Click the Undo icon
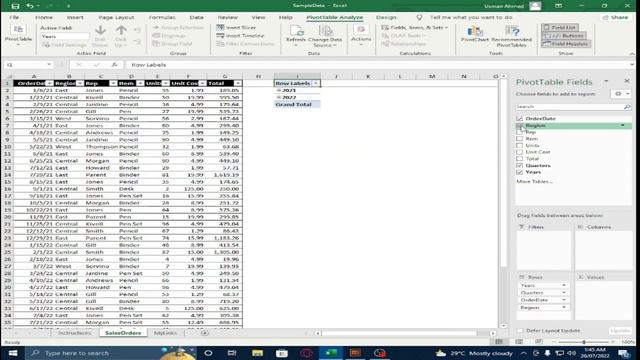Screen dimensions: 640x360 29,6
